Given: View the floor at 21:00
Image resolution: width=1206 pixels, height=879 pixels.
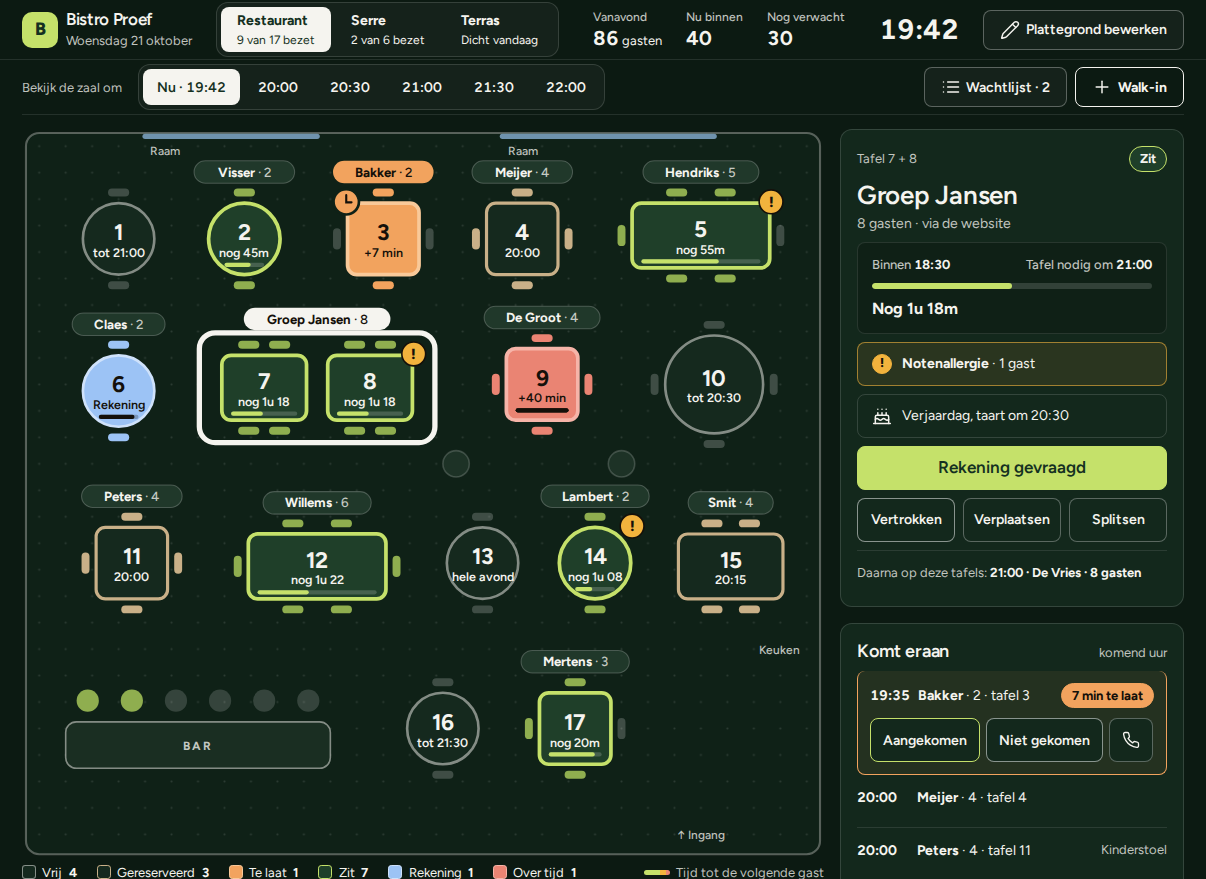Looking at the screenshot, I should [x=422, y=87].
